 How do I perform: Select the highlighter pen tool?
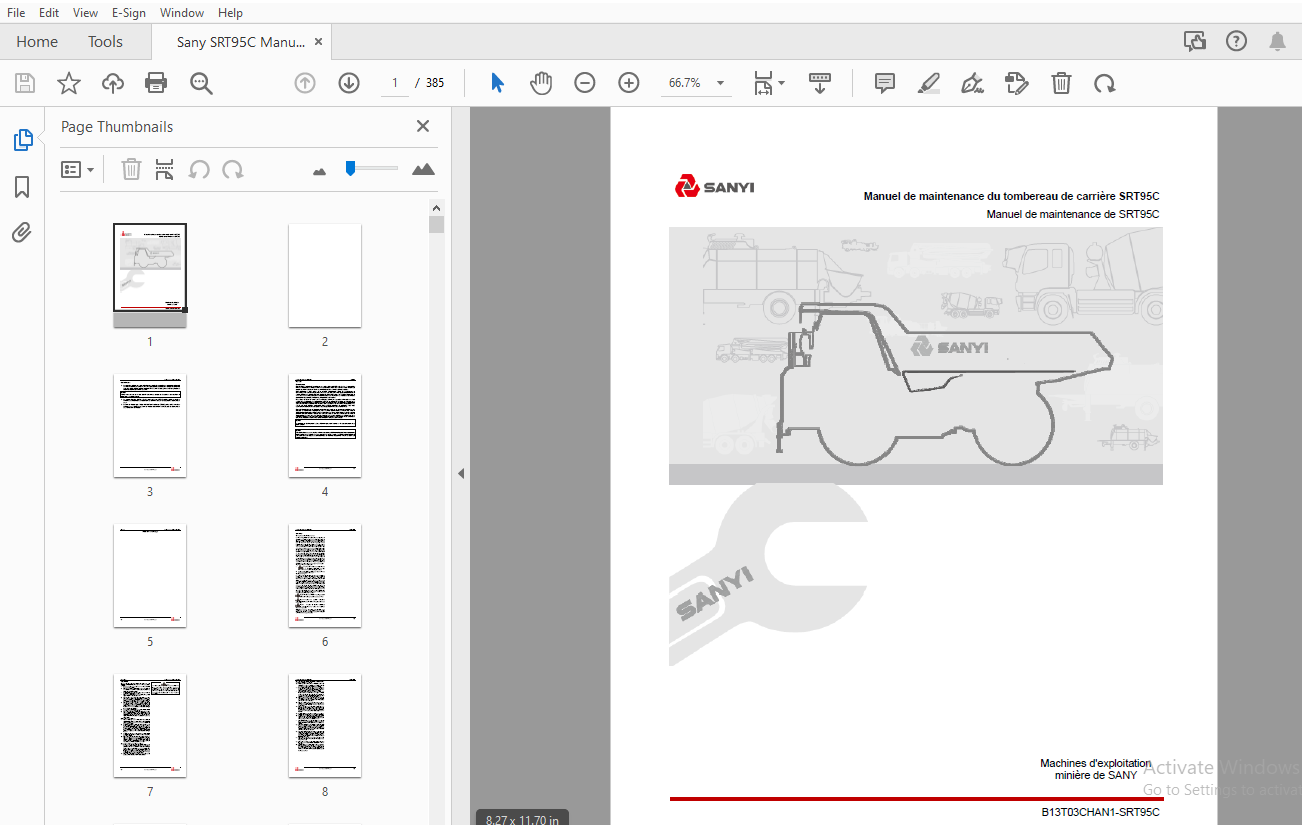coord(929,83)
